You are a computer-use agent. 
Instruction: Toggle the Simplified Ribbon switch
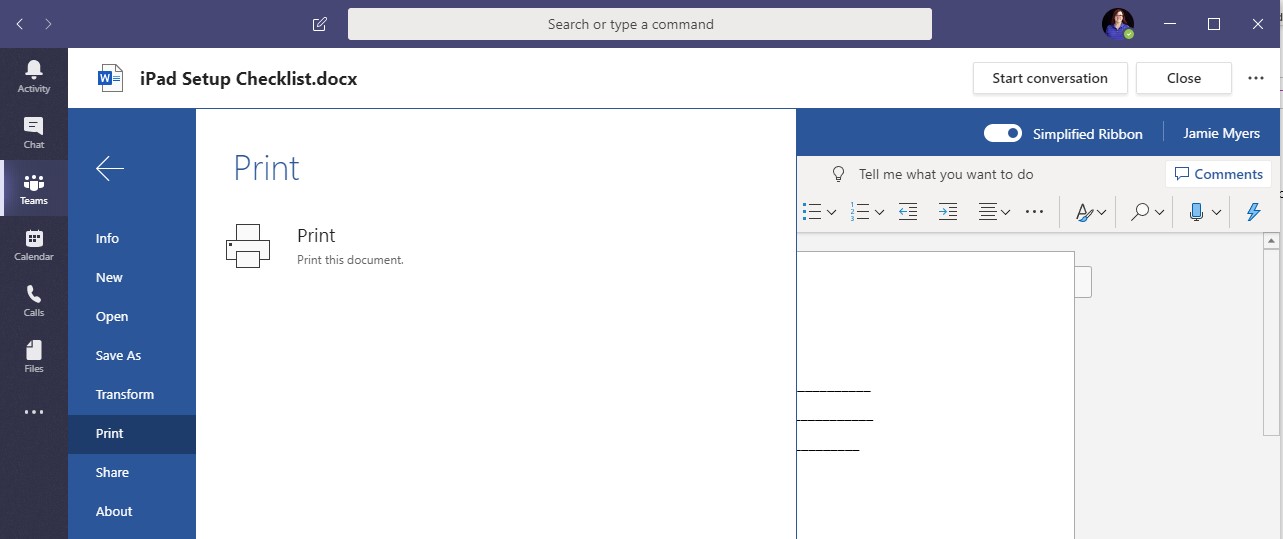click(x=1003, y=133)
